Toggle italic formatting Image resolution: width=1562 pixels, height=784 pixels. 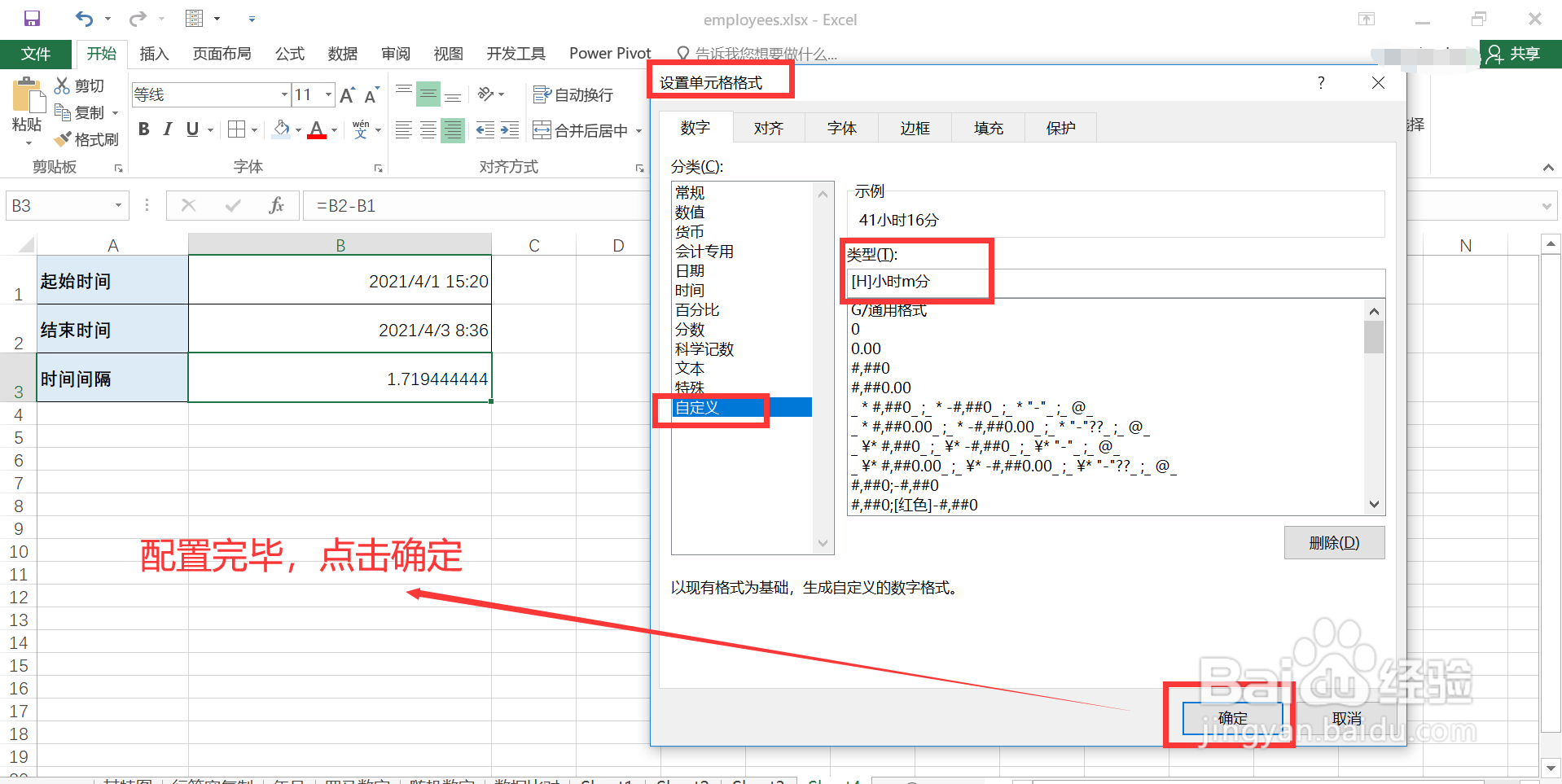[x=167, y=129]
